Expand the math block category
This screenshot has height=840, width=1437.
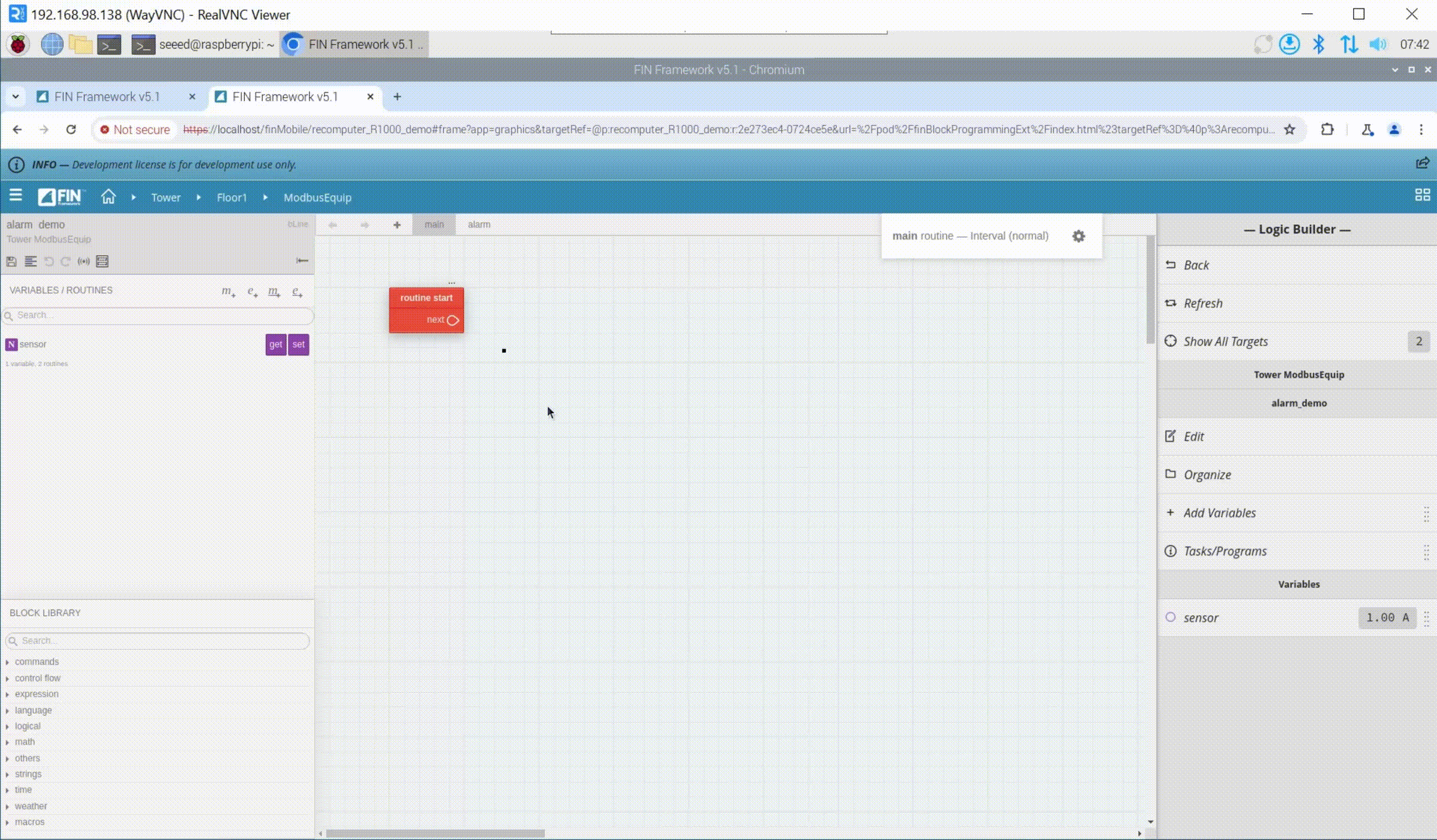point(25,742)
